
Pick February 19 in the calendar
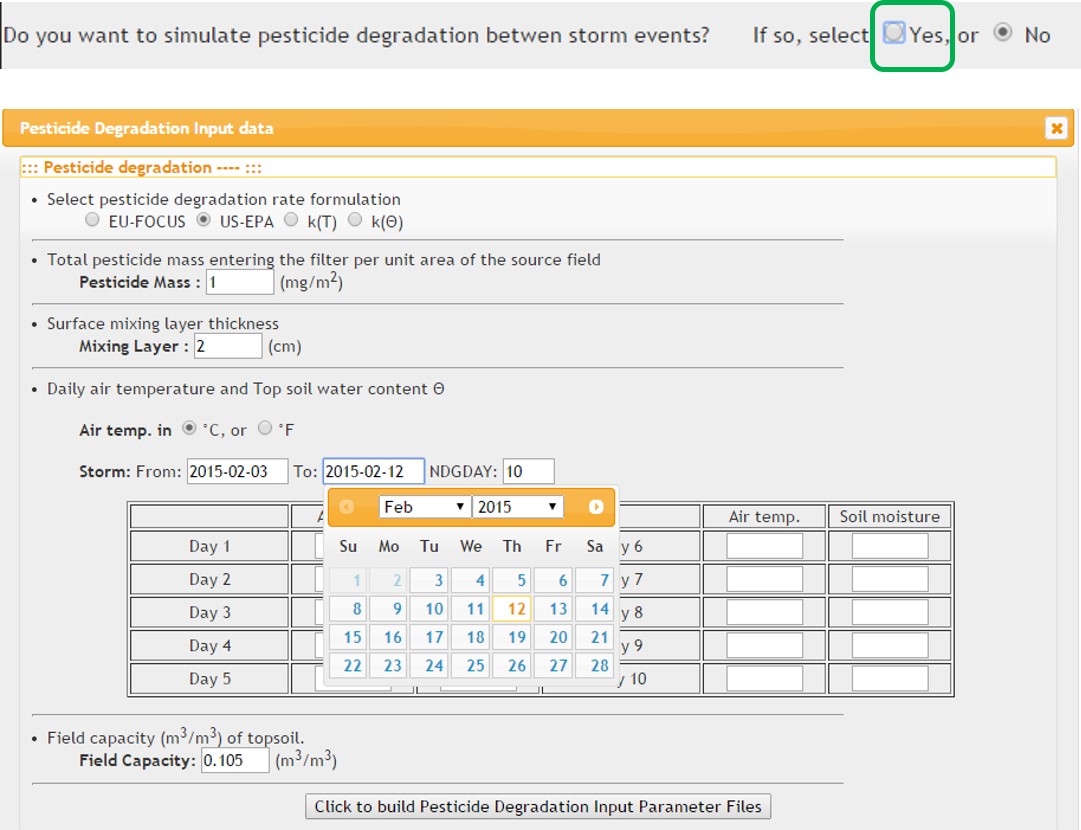click(512, 637)
